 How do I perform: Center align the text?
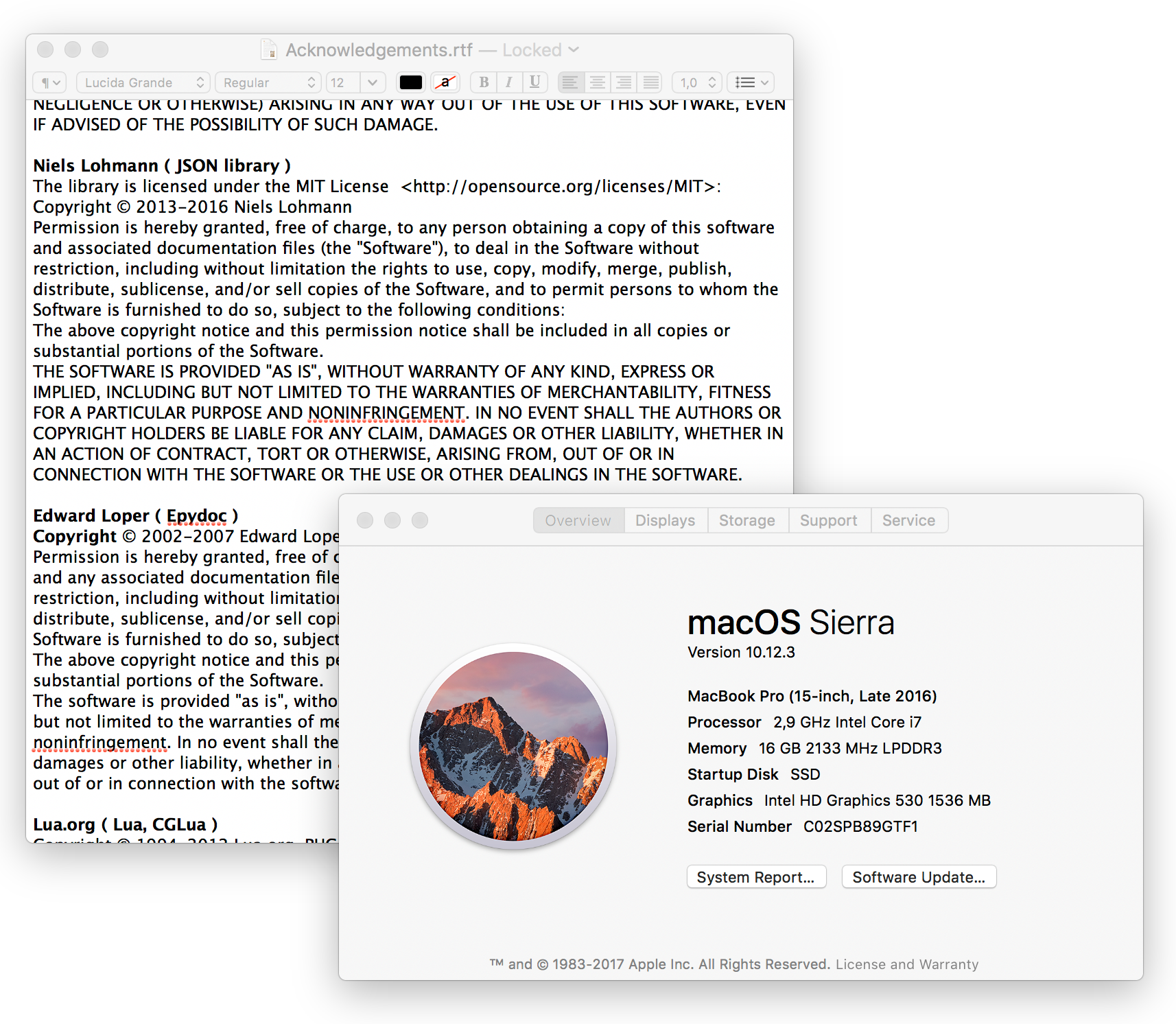pos(598,82)
